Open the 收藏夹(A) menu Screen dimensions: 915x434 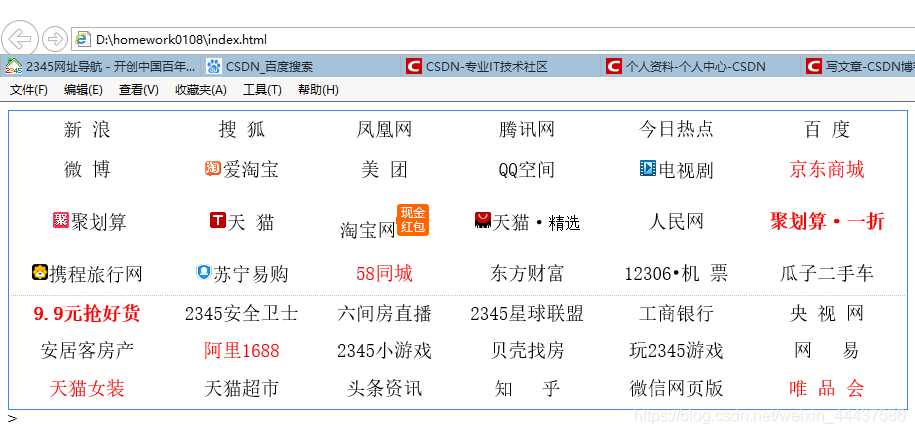(x=201, y=90)
